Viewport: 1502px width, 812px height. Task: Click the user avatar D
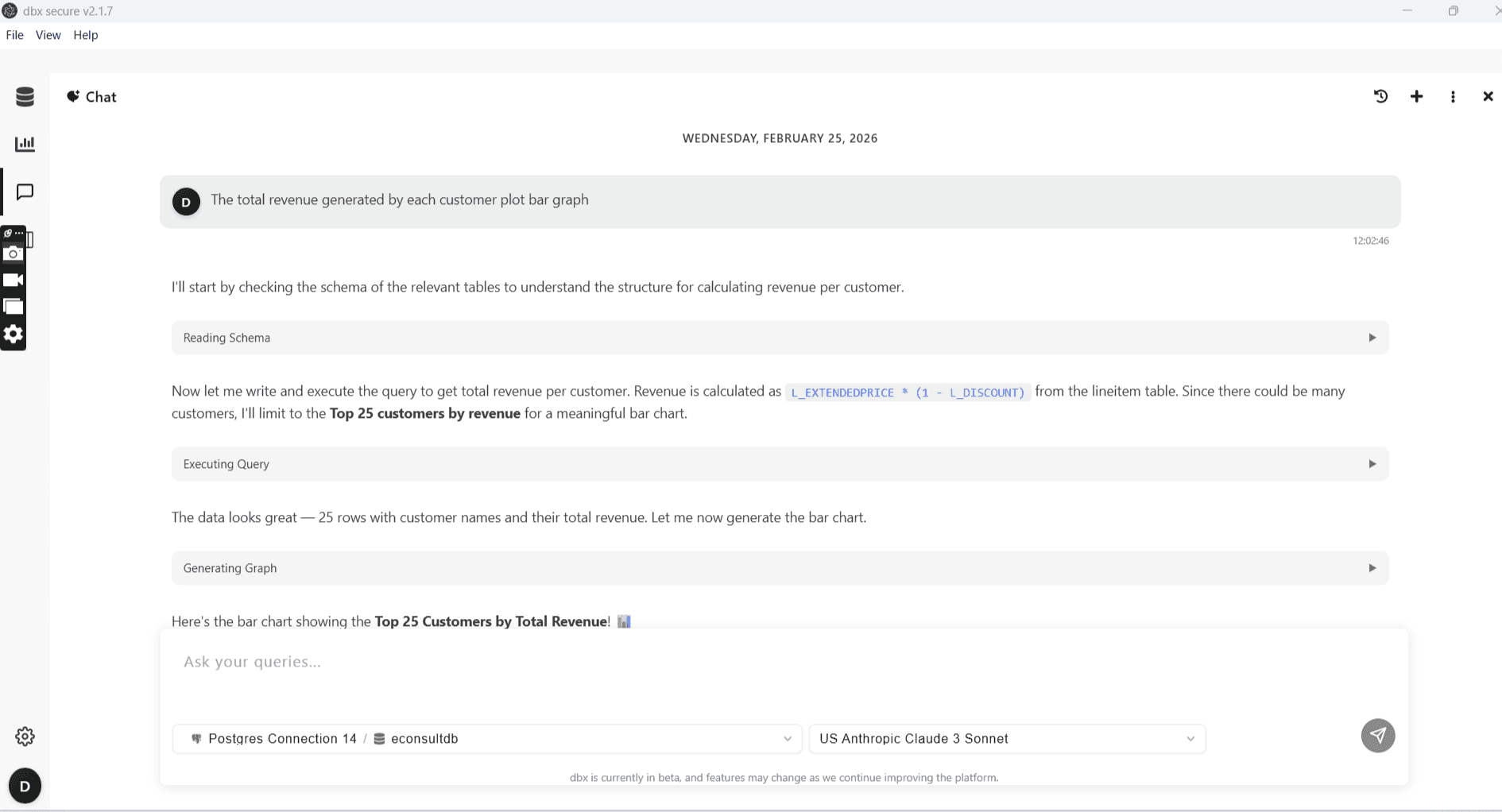click(25, 786)
